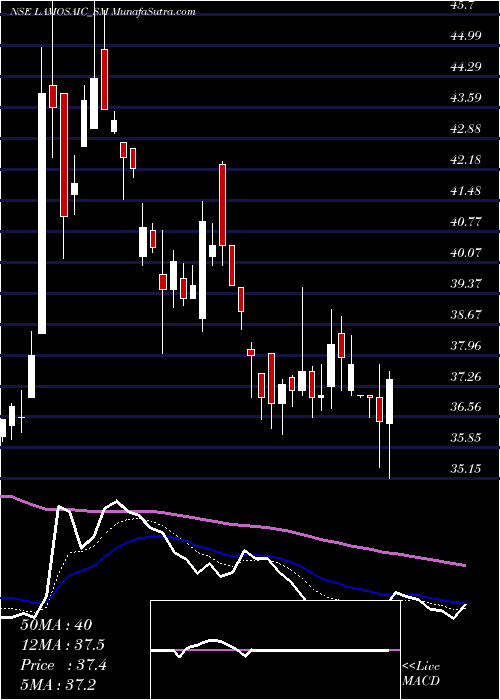
Task: Click the 5MA : 37.2 readout
Action: 60,685
